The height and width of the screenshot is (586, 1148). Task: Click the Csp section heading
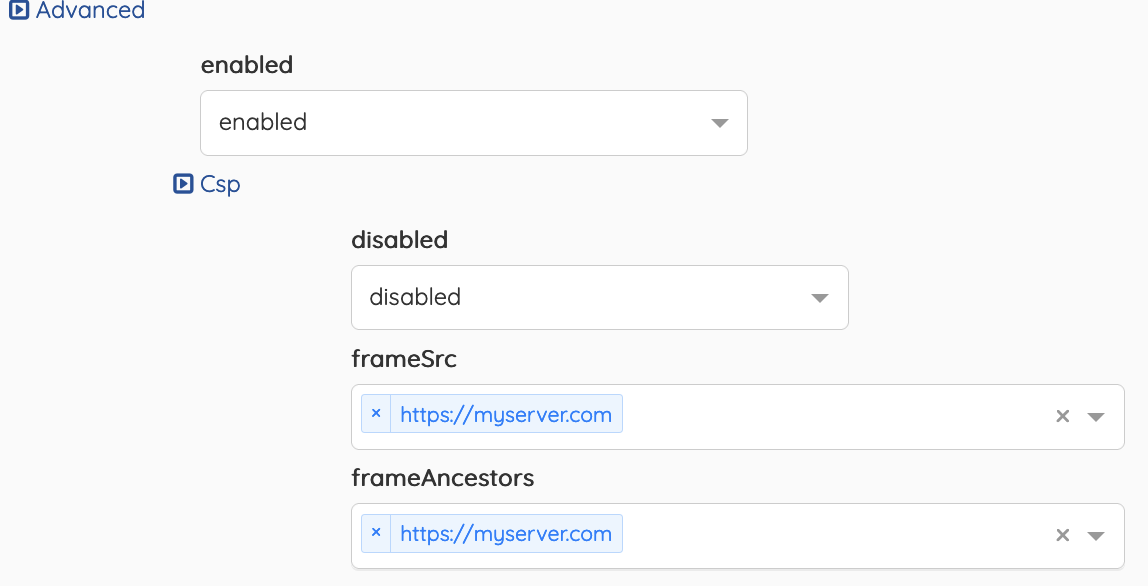(220, 185)
